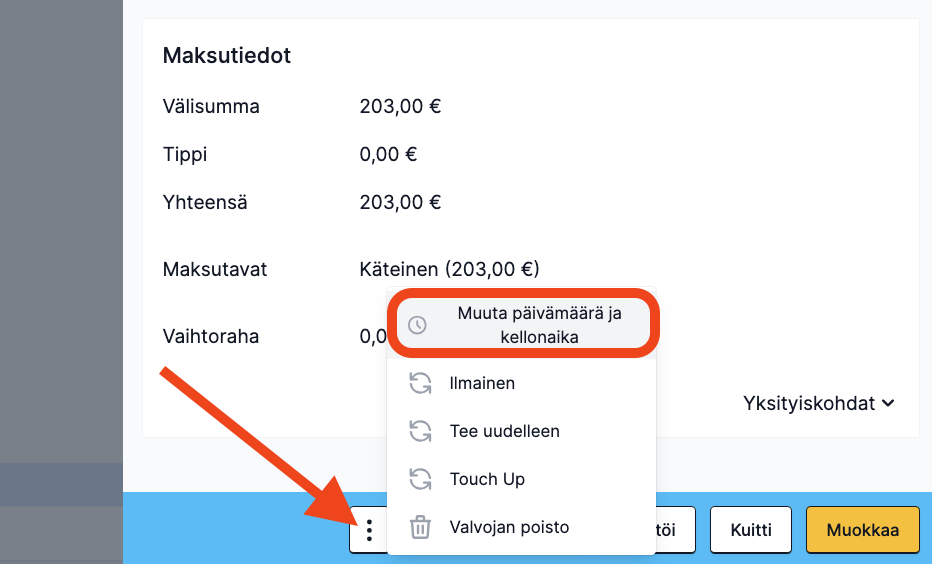Image resolution: width=932 pixels, height=564 pixels.
Task: Select Valvojan poisto from the menu
Action: pos(521,527)
